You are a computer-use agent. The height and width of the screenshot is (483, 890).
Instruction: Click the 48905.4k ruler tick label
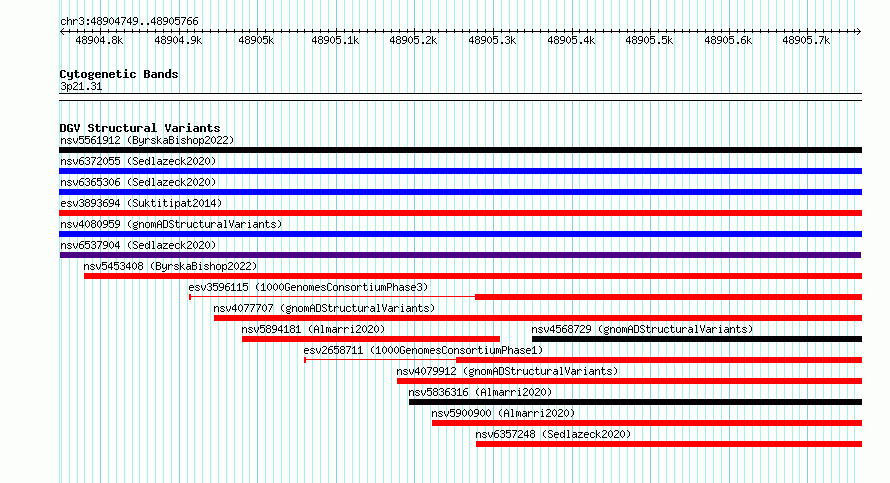(x=571, y=41)
